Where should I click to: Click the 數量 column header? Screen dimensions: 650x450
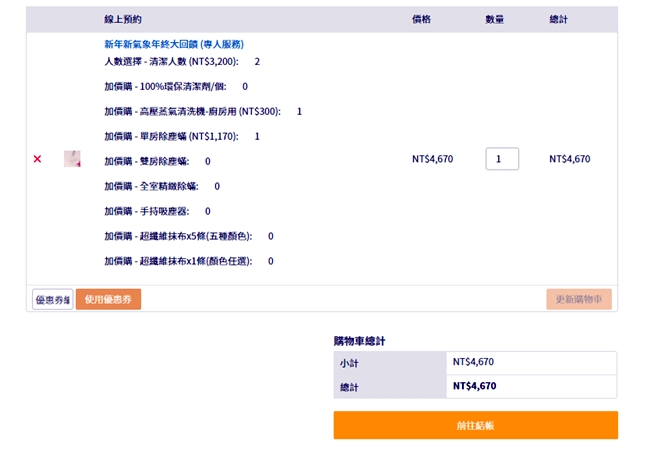click(x=494, y=19)
